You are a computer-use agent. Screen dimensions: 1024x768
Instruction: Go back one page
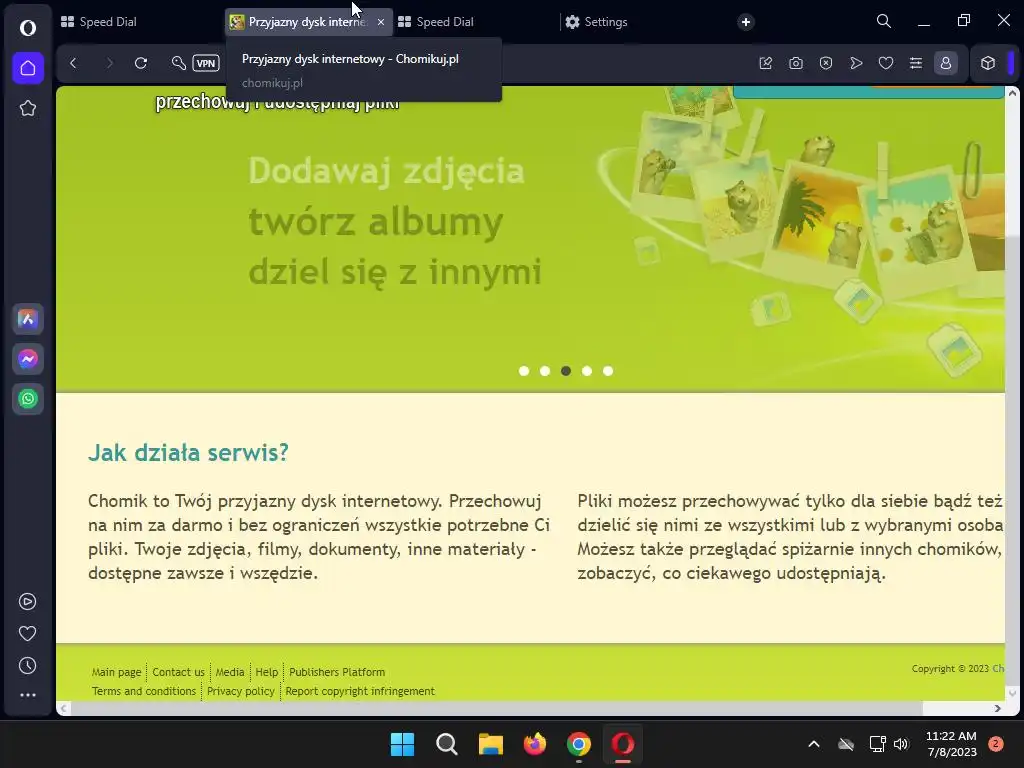[73, 63]
